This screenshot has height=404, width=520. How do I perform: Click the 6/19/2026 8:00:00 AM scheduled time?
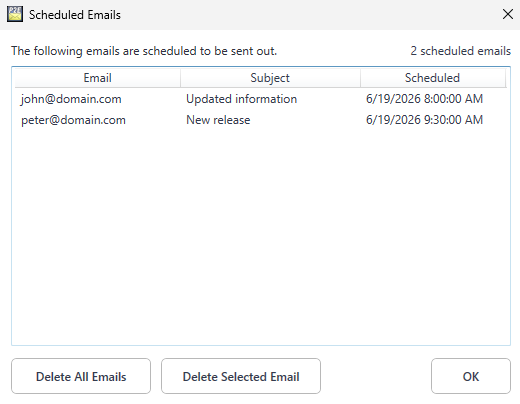click(424, 99)
